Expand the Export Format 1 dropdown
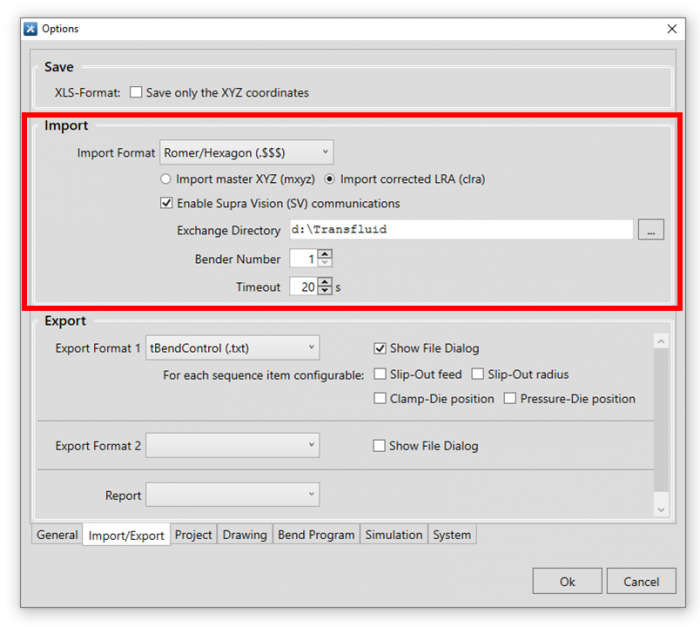Viewport: 700px width, 627px height. click(232, 348)
